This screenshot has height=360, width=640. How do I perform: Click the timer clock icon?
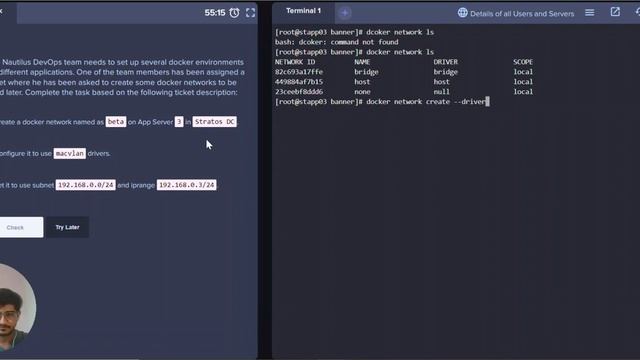[234, 13]
